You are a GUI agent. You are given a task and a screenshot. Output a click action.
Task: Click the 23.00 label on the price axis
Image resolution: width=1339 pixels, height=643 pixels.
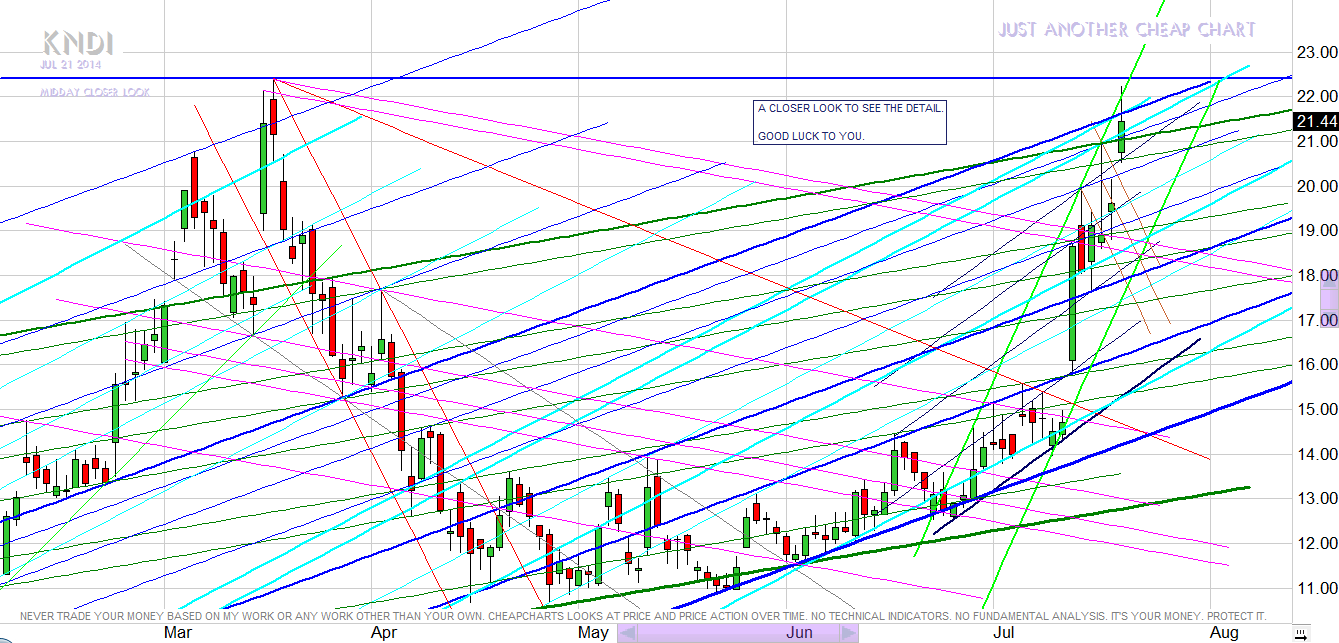click(1315, 52)
